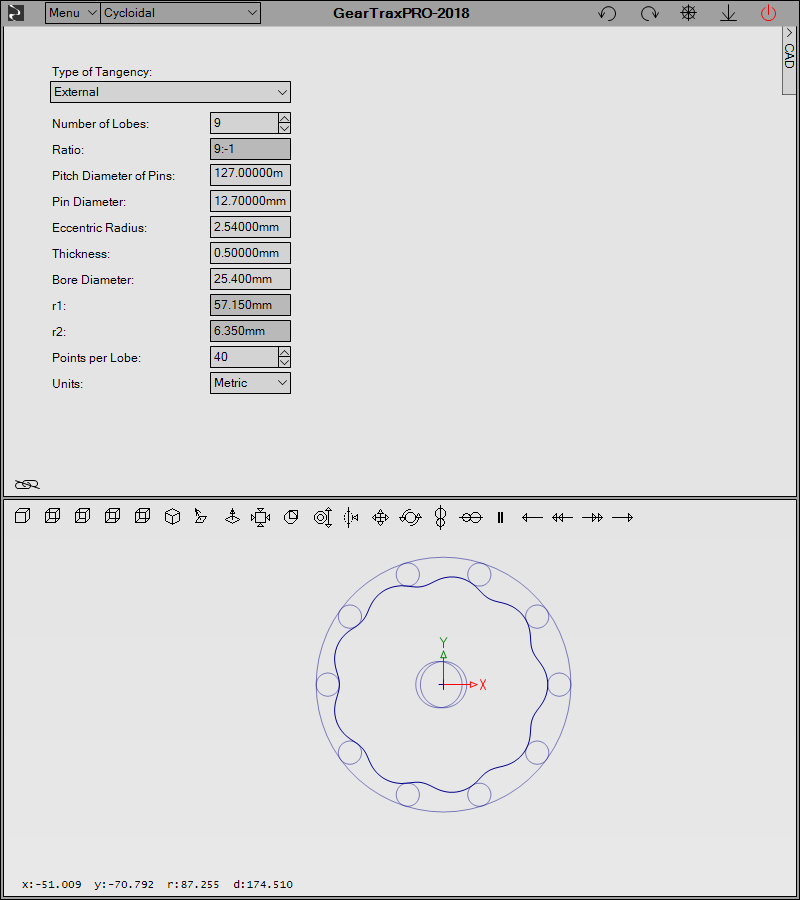Click the zoom icon with concentric circles and vertical arrow
Image resolution: width=800 pixels, height=900 pixels.
click(323, 517)
